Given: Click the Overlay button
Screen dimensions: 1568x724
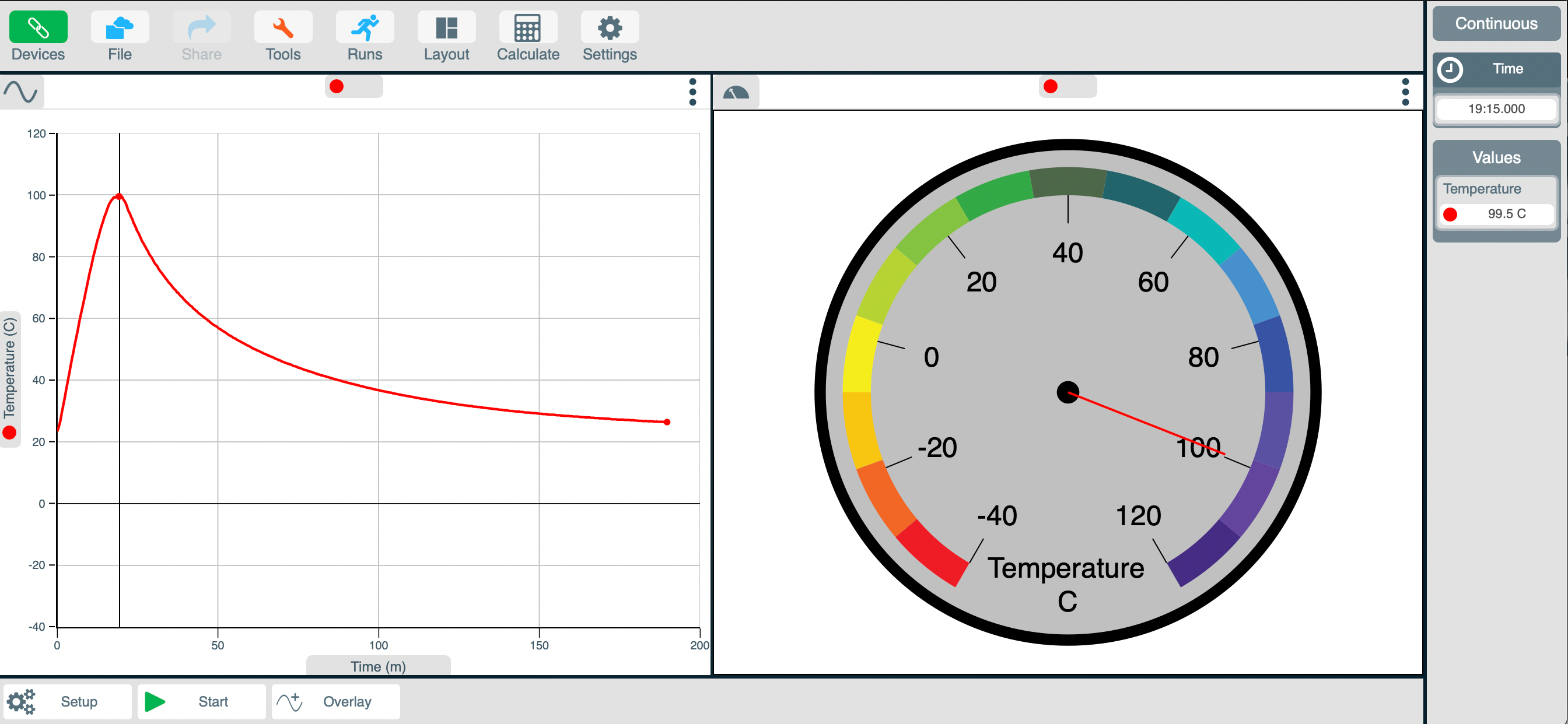Looking at the screenshot, I should [x=336, y=701].
